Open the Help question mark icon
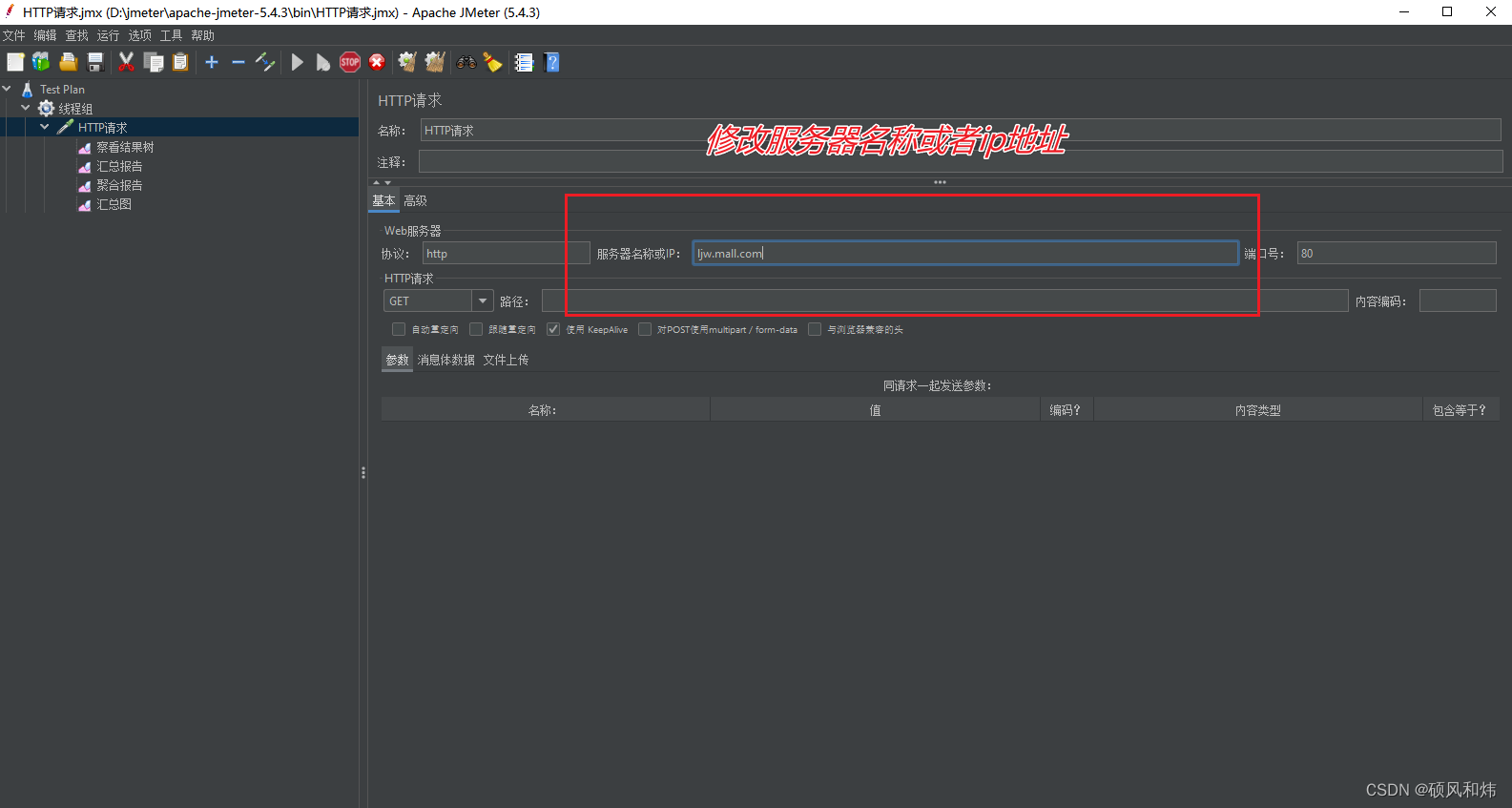The height and width of the screenshot is (808, 1512). click(x=551, y=62)
